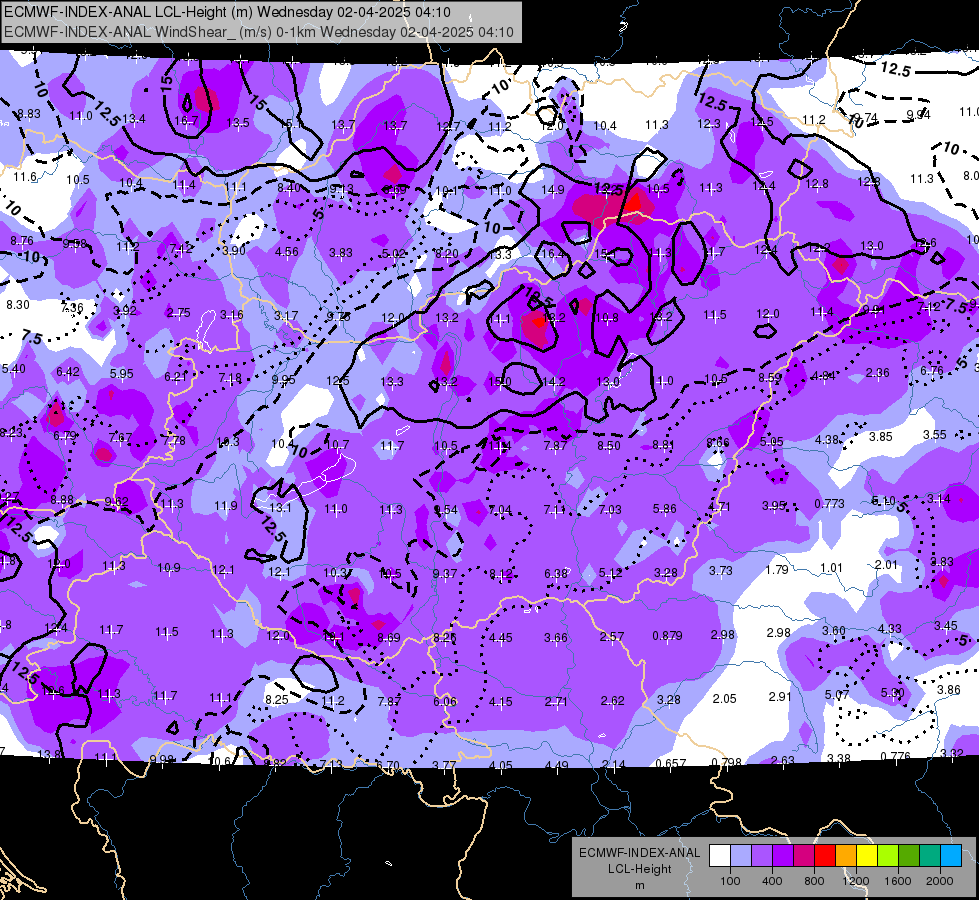Screen dimensions: 979x900
Task: Click the wind shear value 2.01
Action: (886, 565)
